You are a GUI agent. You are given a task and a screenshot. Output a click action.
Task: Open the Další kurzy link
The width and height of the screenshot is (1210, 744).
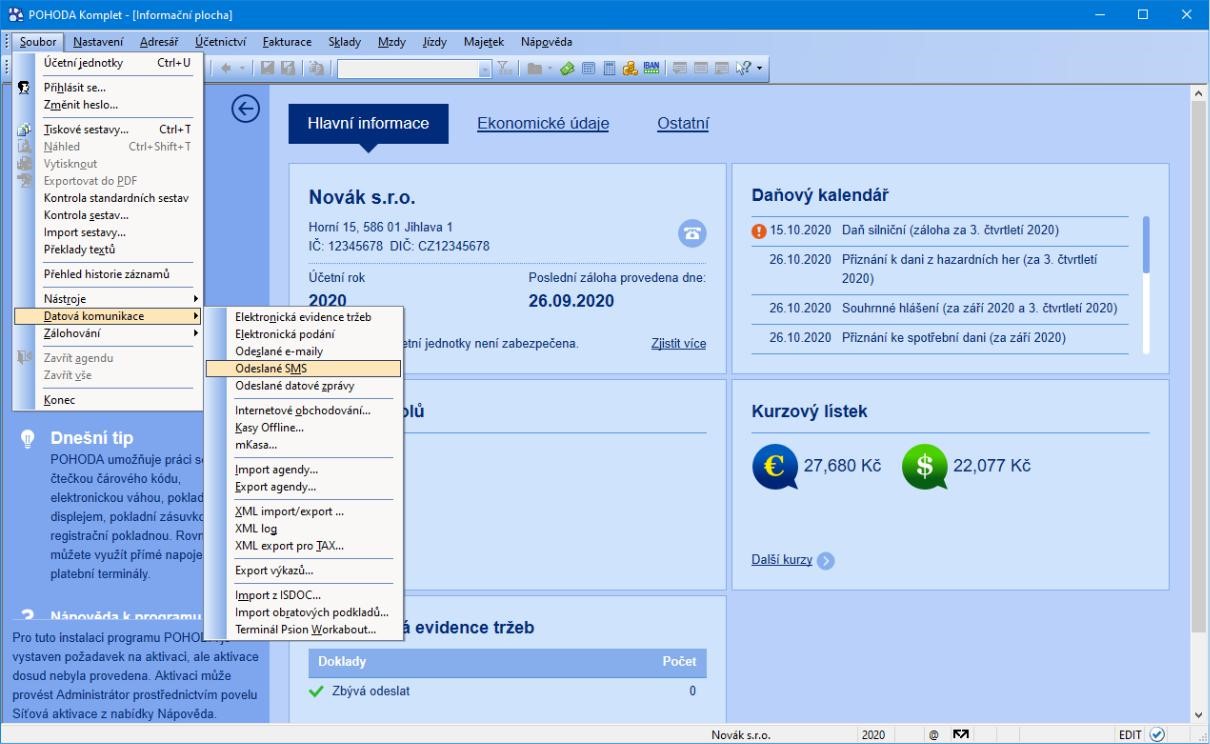782,560
